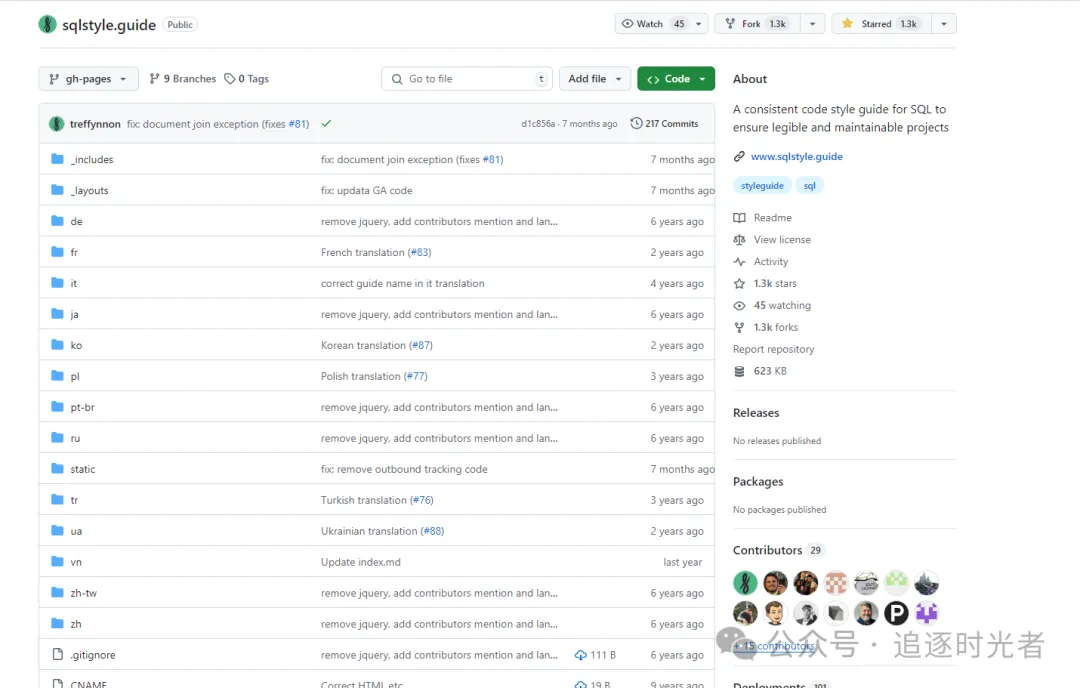Click the green commit status checkmark
The image size is (1080, 688).
326,124
